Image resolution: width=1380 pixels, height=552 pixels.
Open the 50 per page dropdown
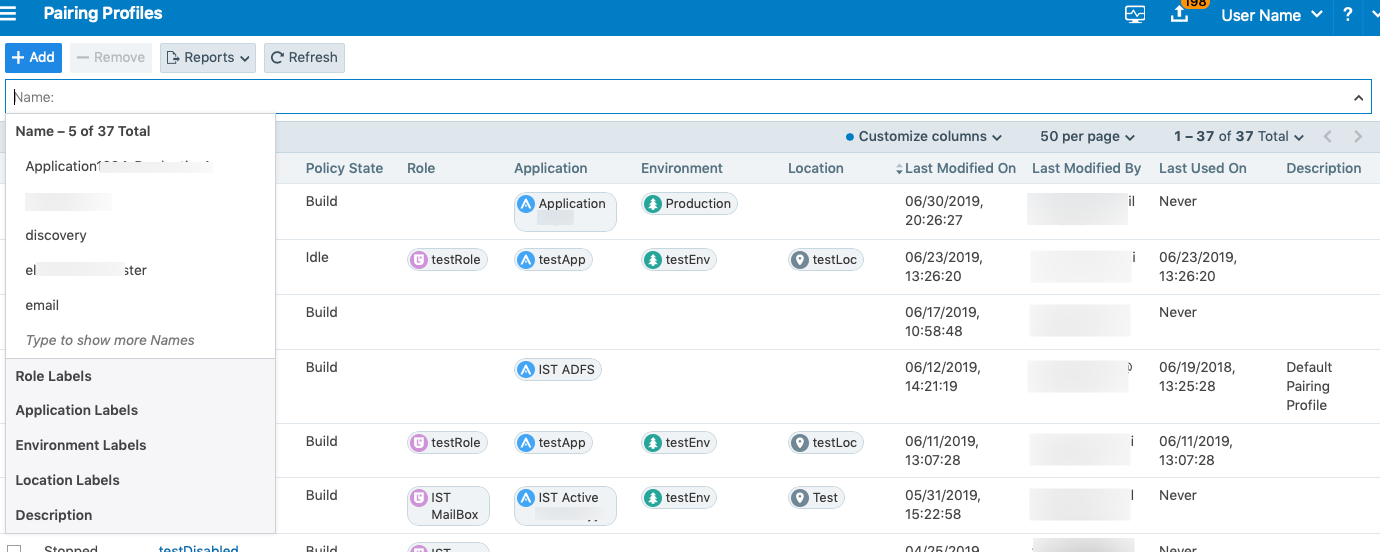click(1087, 137)
